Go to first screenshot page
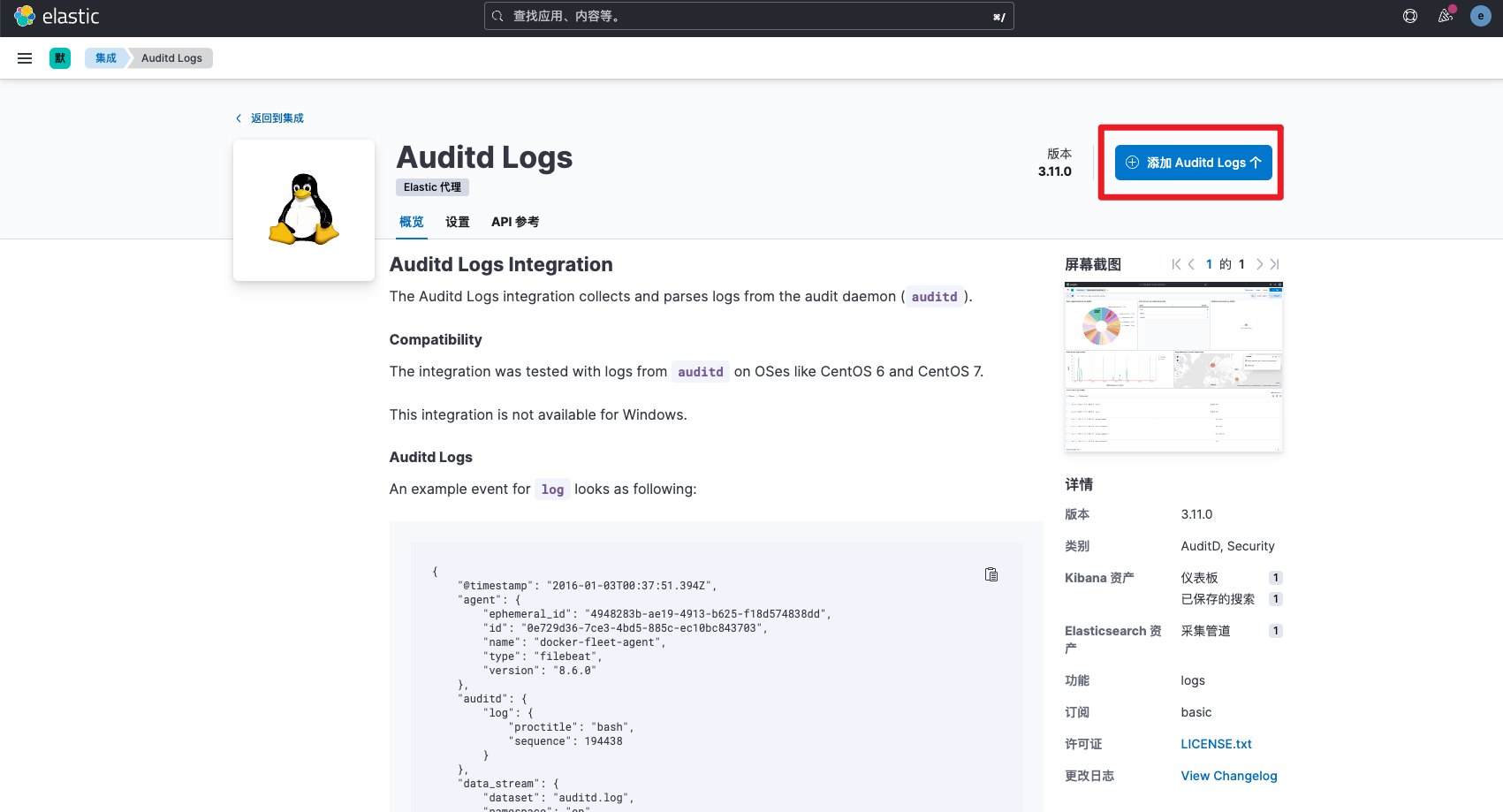The image size is (1503, 812). point(1176,264)
